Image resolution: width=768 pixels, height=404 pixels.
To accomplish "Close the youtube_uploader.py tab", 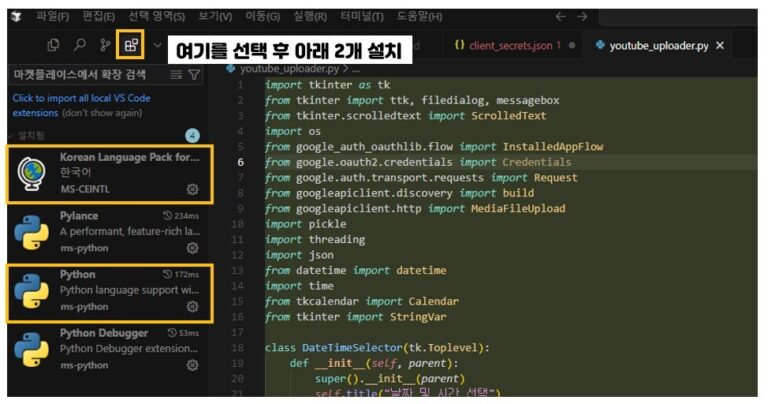I will pyautogui.click(x=720, y=46).
